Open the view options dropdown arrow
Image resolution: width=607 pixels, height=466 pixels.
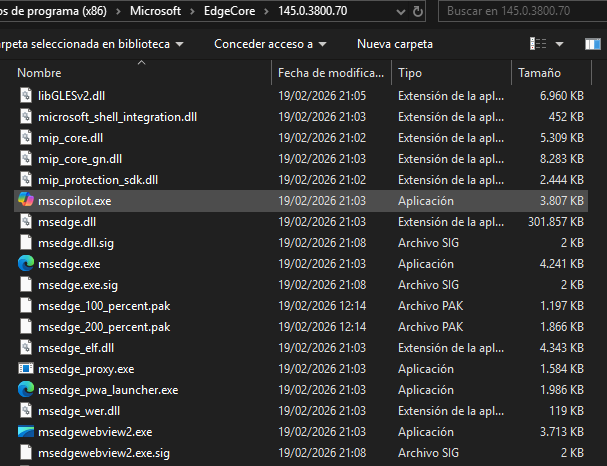[x=560, y=45]
